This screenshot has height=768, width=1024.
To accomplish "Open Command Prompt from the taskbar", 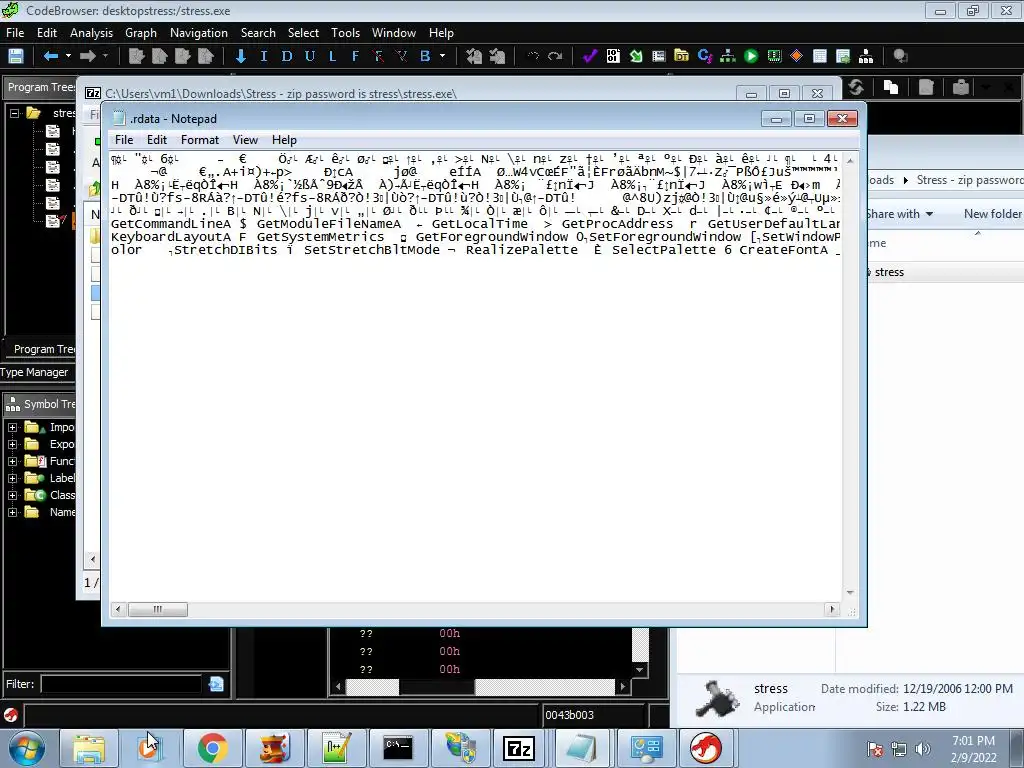I will (x=398, y=748).
